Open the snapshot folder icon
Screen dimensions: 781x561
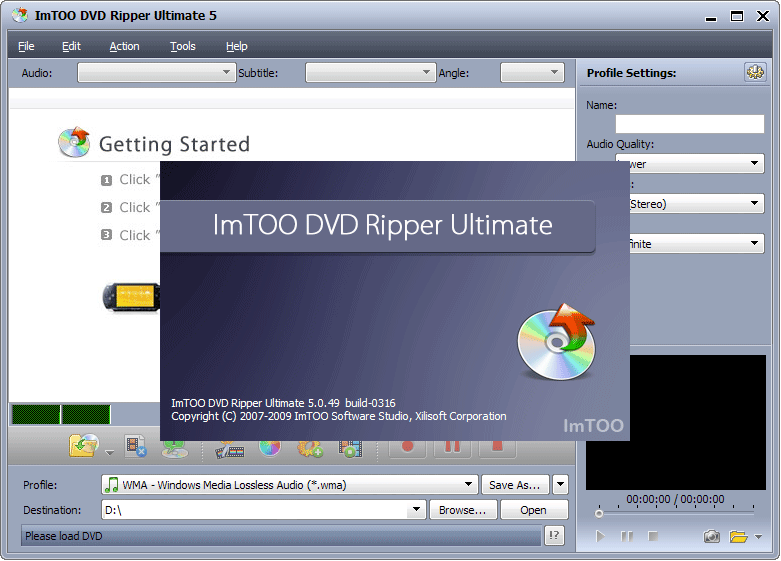tap(739, 536)
